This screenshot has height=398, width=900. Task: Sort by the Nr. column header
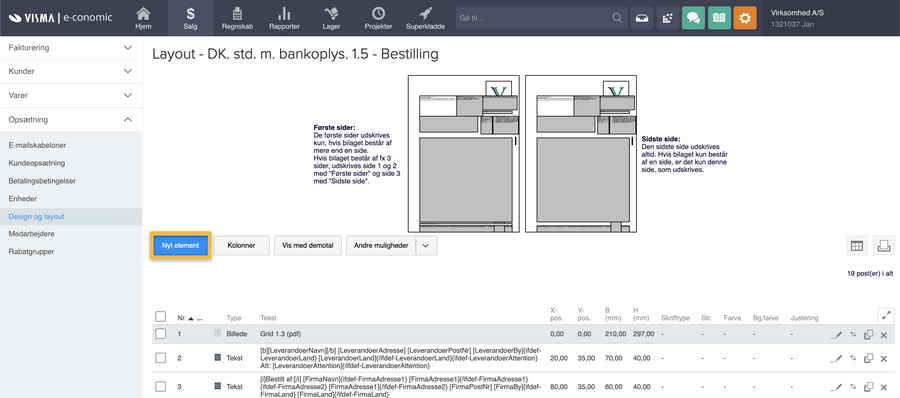pos(182,318)
